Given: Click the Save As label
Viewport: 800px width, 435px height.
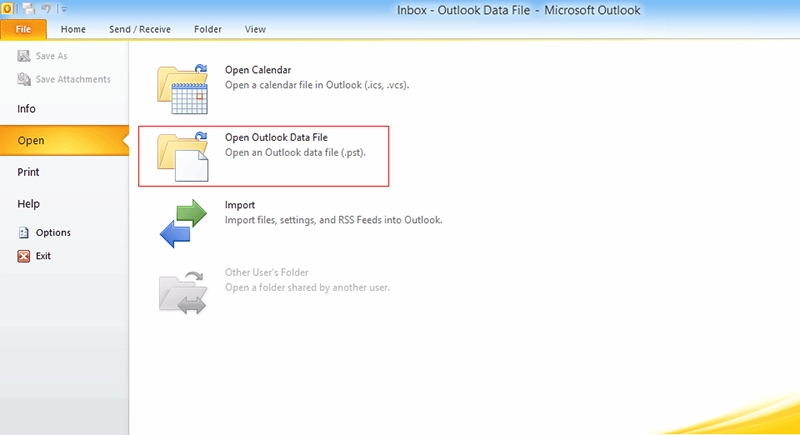Looking at the screenshot, I should (52, 56).
